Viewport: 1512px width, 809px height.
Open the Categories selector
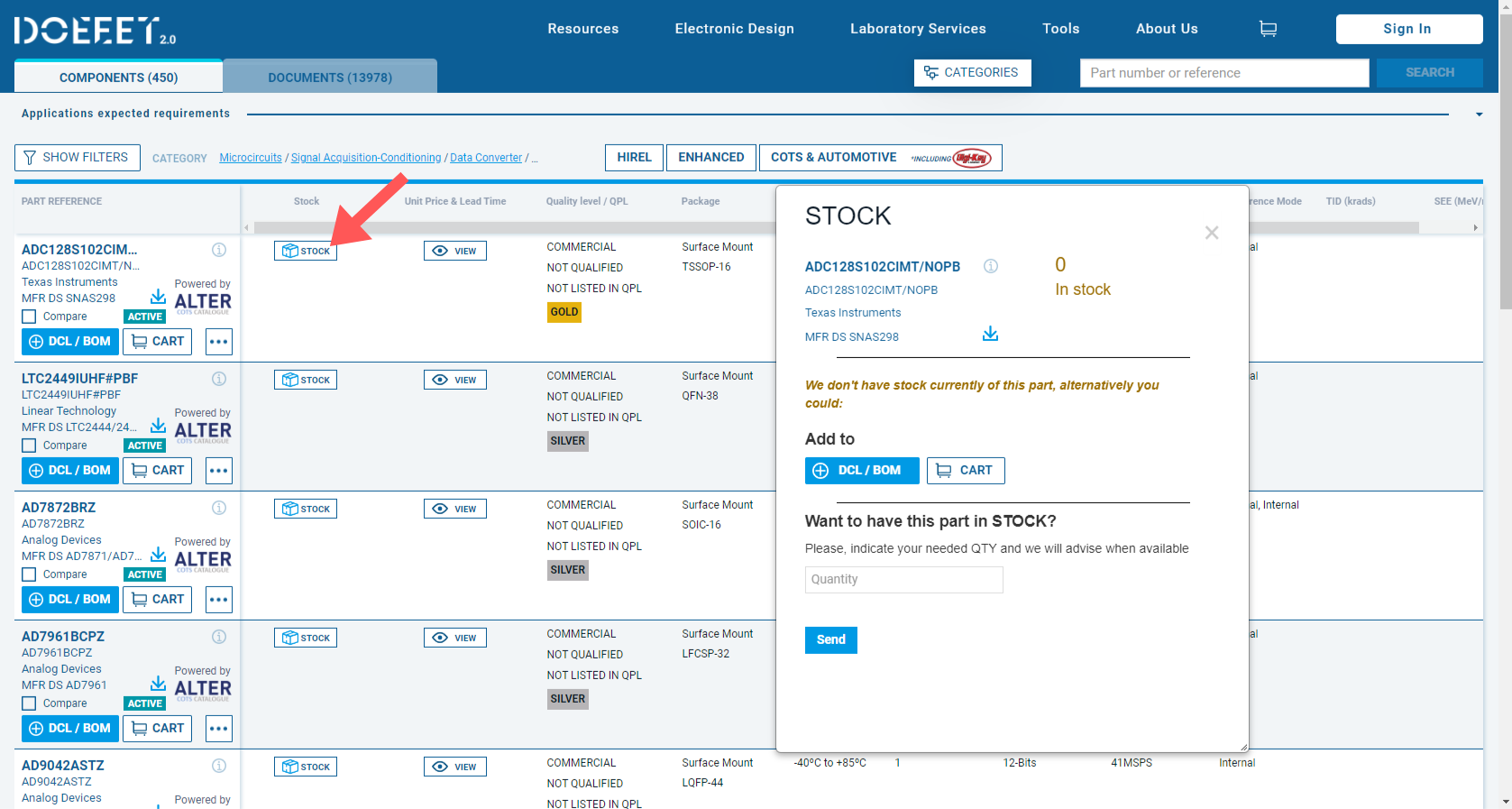pyautogui.click(x=972, y=73)
